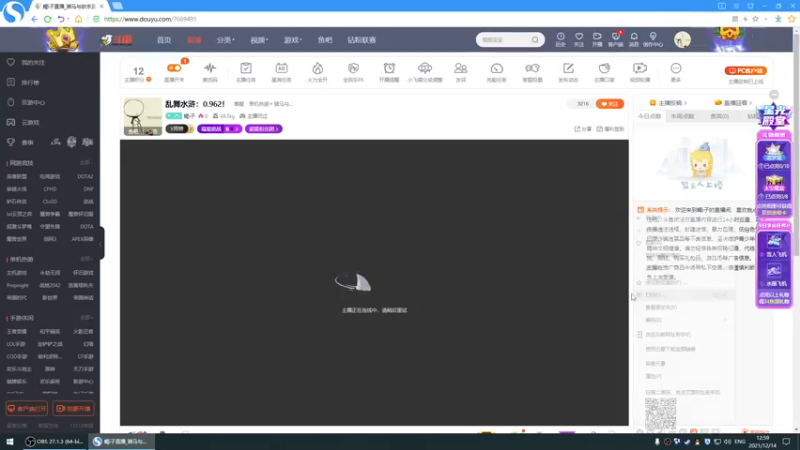Expand the 分类 dropdown in the navigation
This screenshot has width=800, height=450.
click(226, 40)
